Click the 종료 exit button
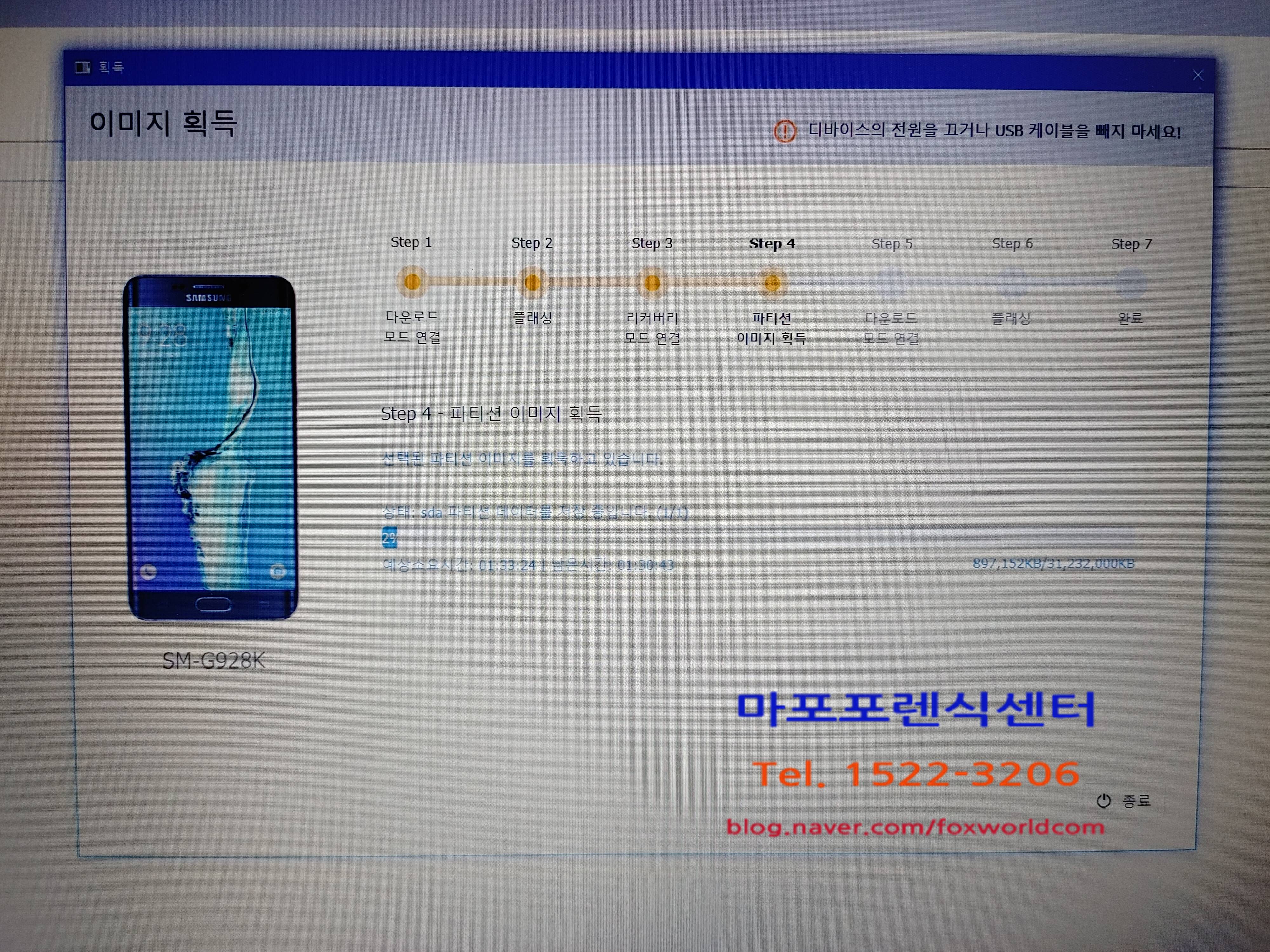This screenshot has width=1270, height=952. [x=1124, y=801]
